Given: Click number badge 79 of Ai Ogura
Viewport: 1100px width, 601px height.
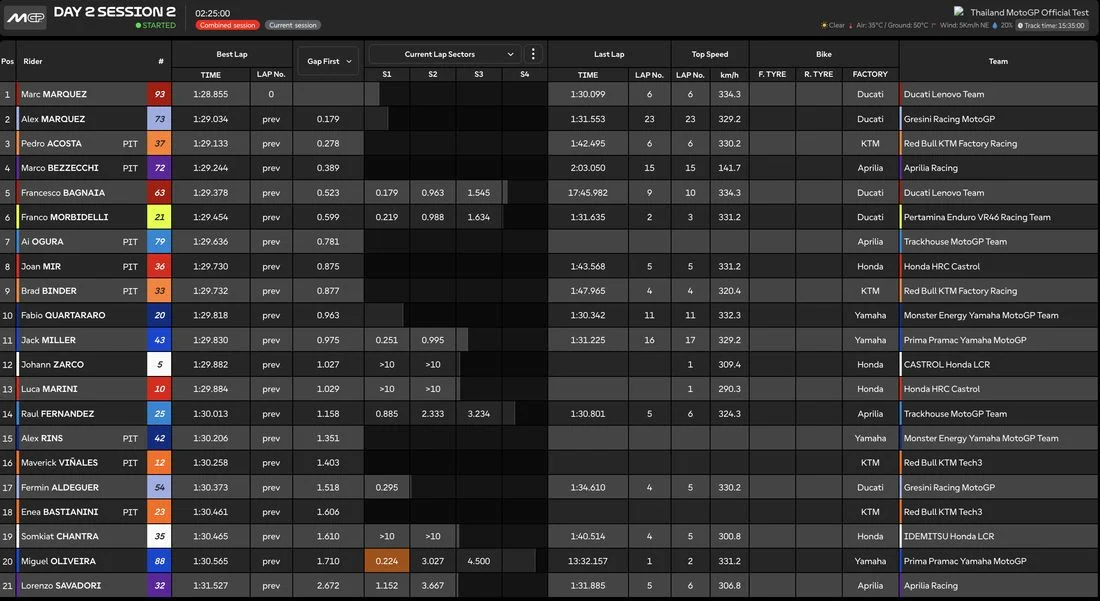Looking at the screenshot, I should pyautogui.click(x=159, y=241).
